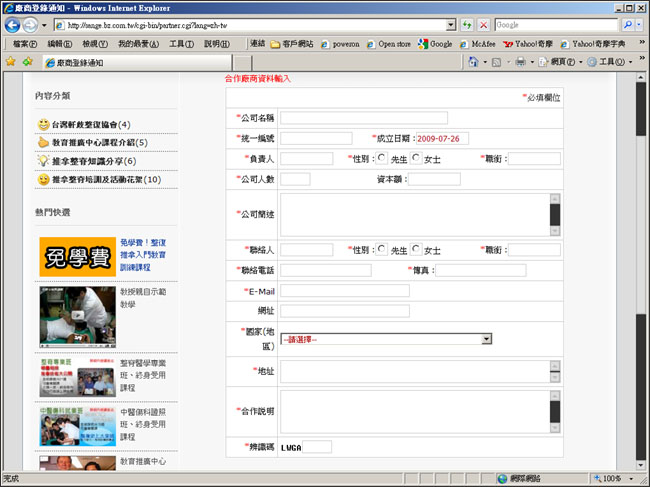The image size is (650, 487).
Task: Open the 免學費!整復推拿入門教育訓練課程 link
Action: (x=143, y=255)
